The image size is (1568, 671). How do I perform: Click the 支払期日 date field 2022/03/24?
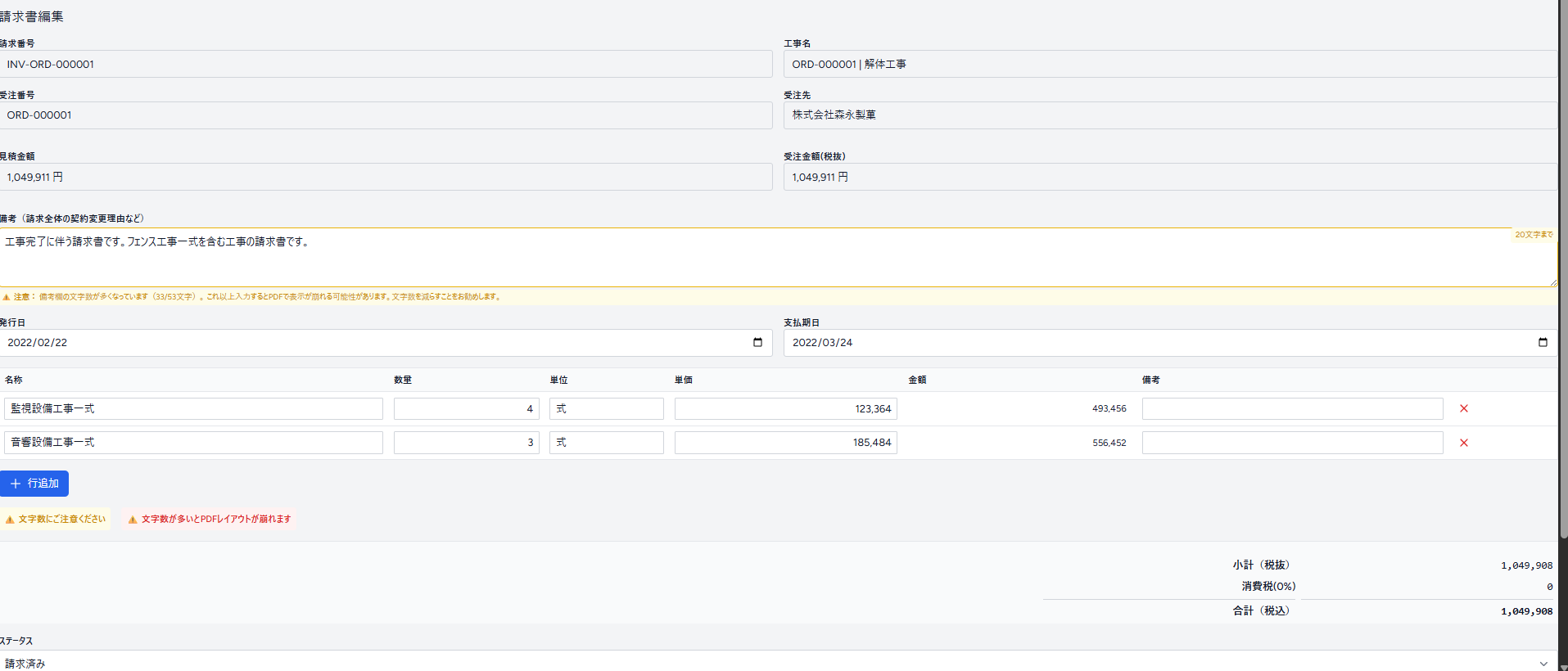click(1170, 343)
